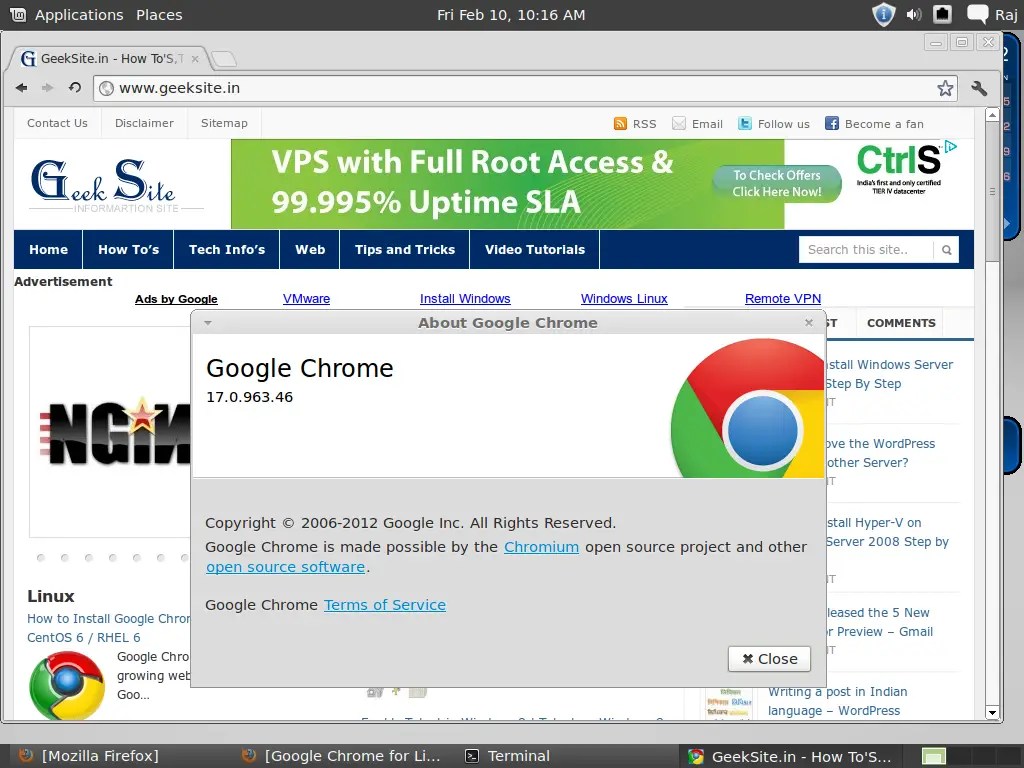This screenshot has height=768, width=1024.
Task: Open the How To's menu
Action: click(129, 249)
